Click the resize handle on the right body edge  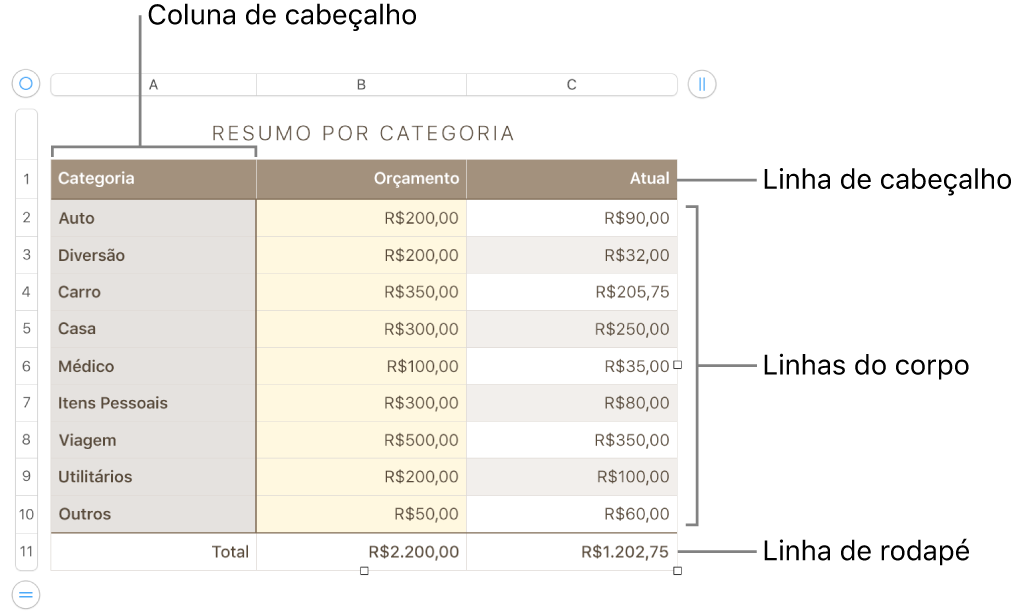point(677,366)
